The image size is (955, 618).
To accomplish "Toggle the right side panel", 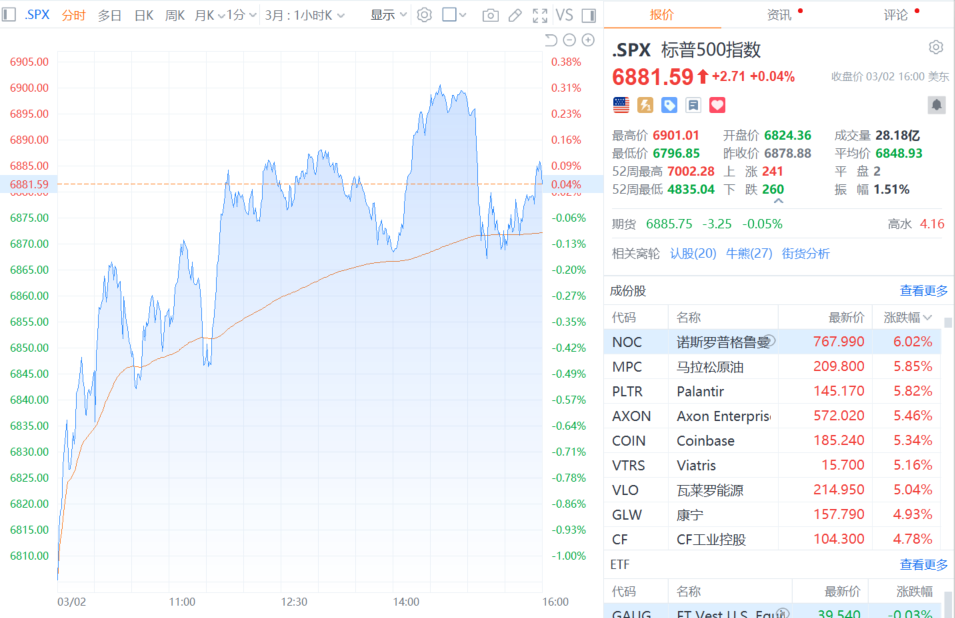I will point(589,15).
